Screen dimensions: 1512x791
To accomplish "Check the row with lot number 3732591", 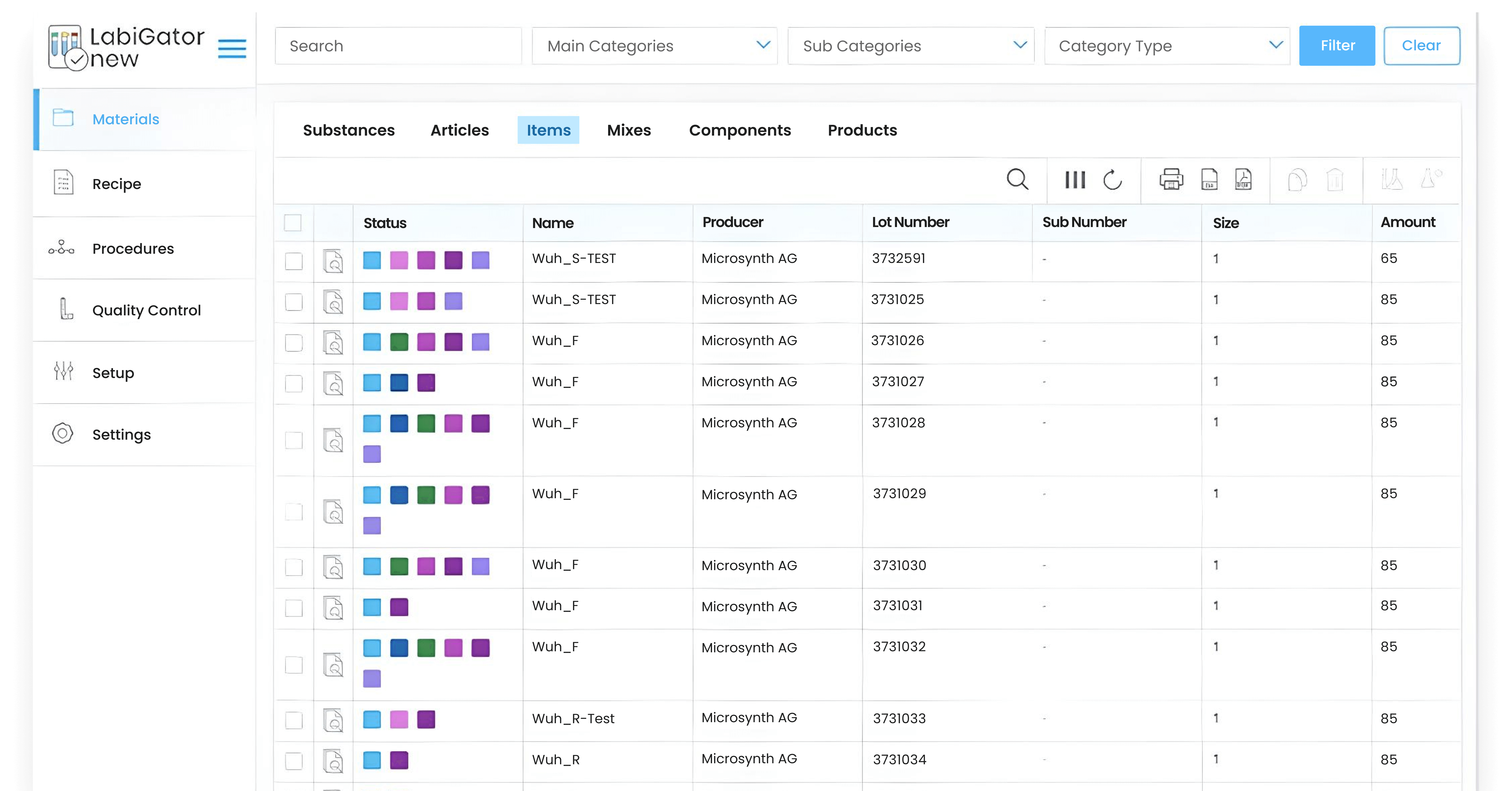I will point(294,261).
